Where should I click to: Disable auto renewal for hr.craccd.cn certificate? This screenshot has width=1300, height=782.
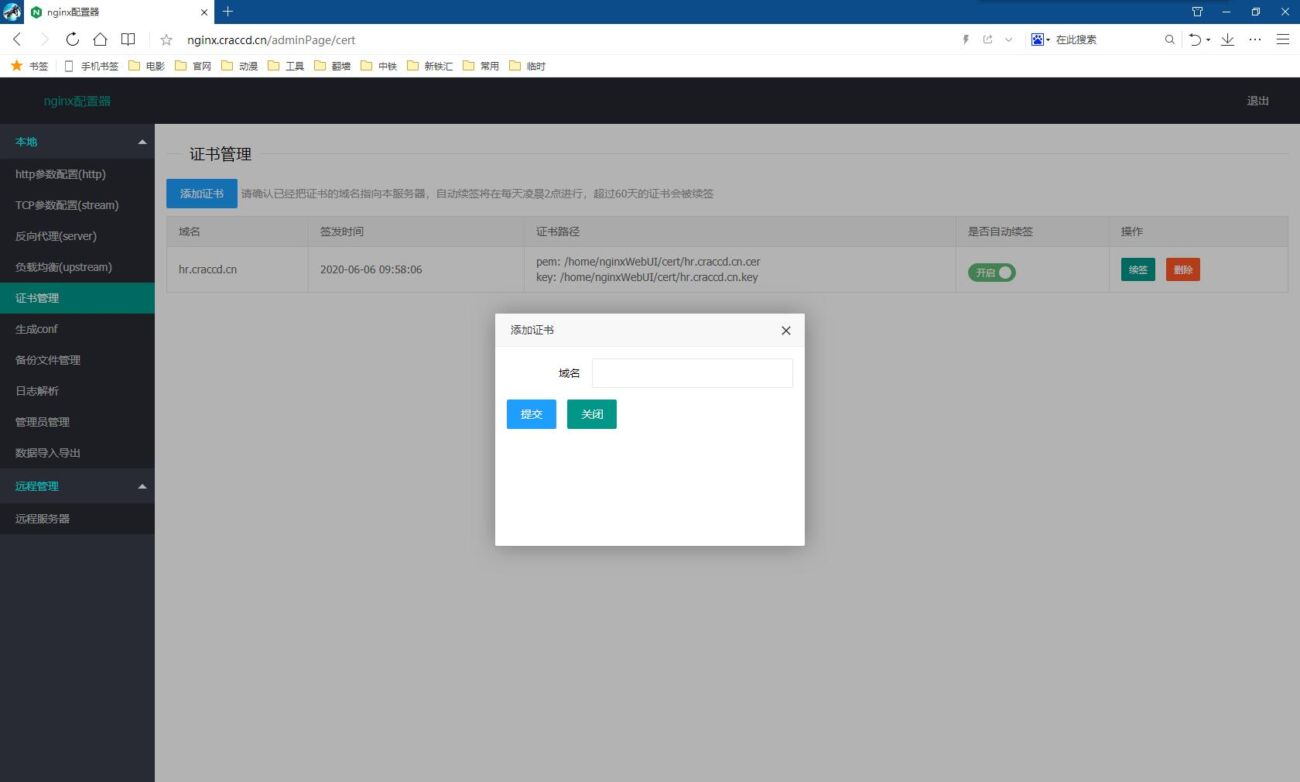pos(991,270)
